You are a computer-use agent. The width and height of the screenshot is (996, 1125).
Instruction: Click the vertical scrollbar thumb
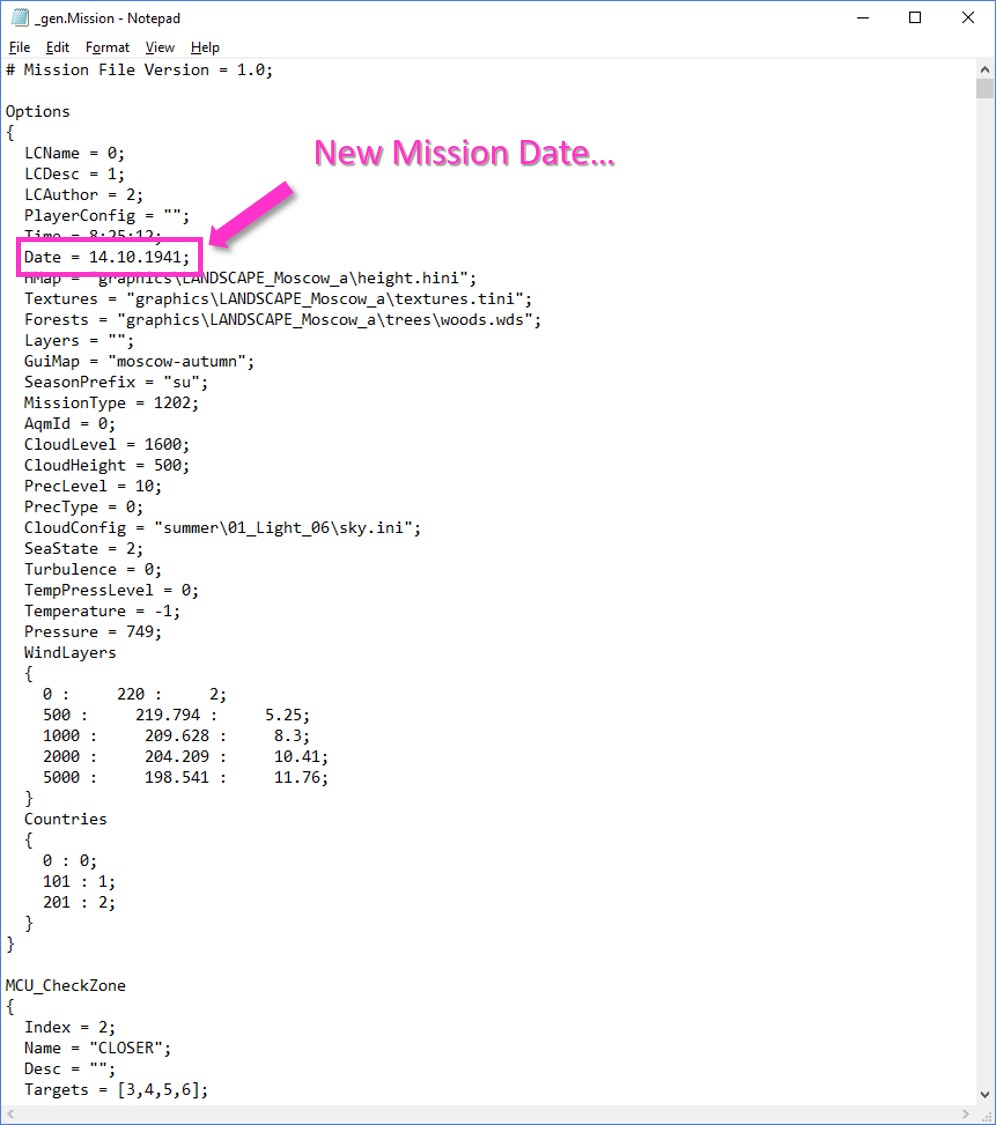click(x=984, y=90)
